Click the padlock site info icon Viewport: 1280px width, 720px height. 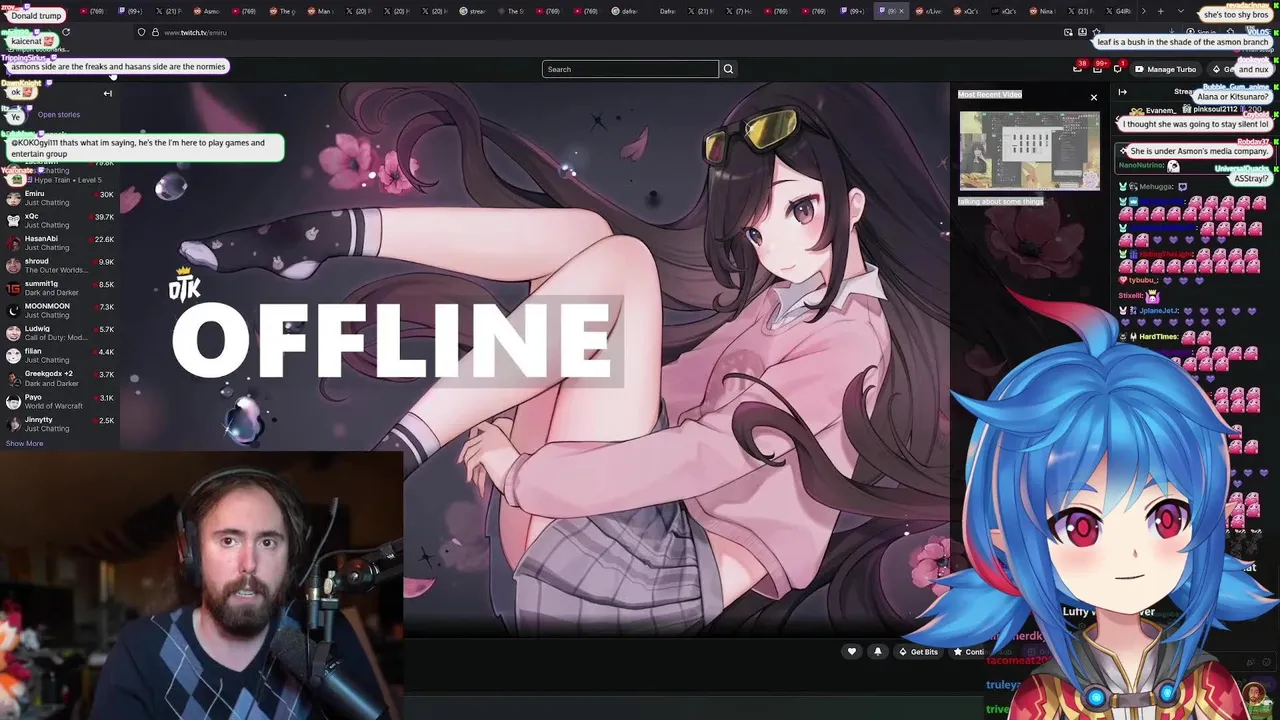[154, 32]
